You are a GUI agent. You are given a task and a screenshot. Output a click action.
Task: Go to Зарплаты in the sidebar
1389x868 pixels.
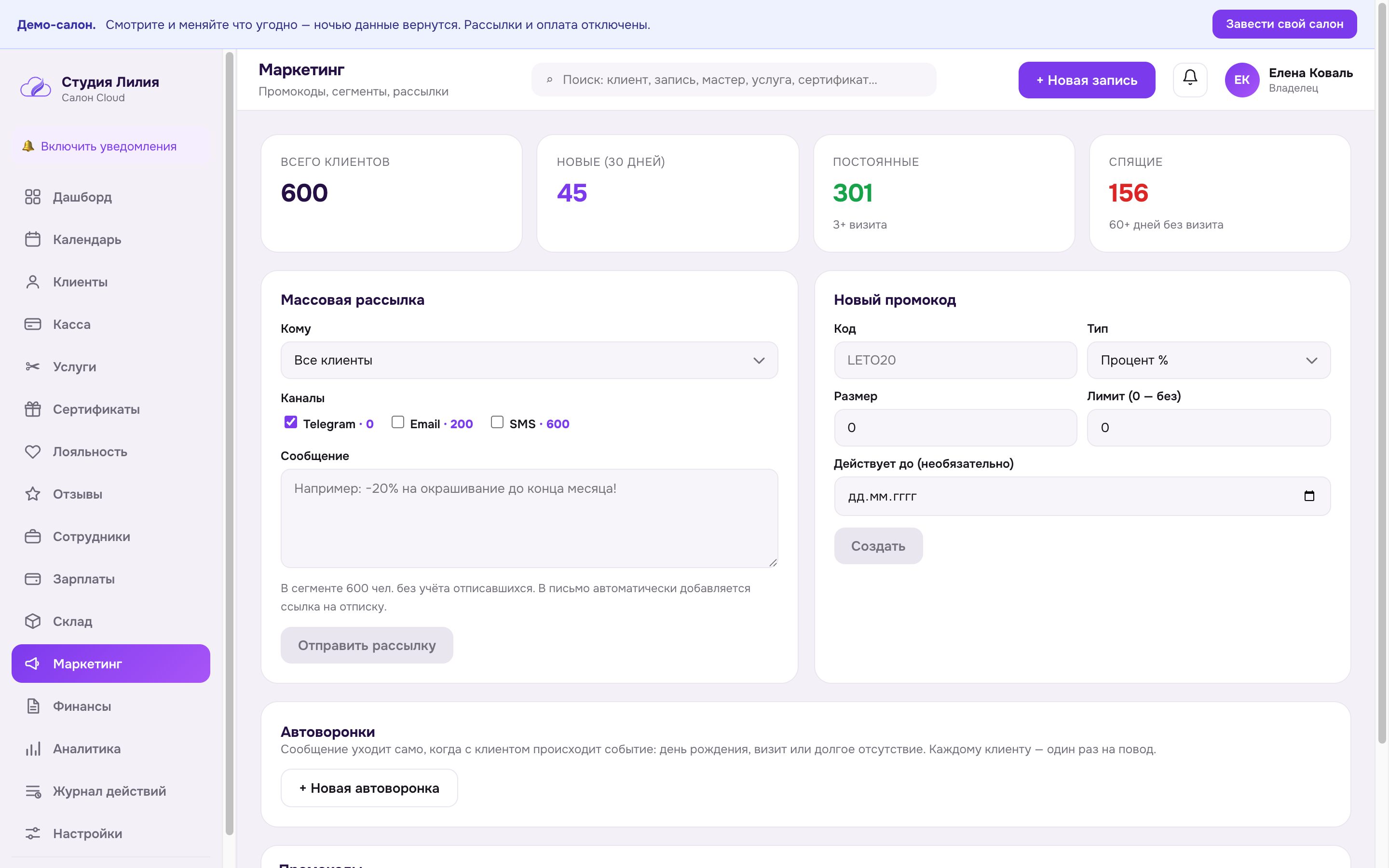pyautogui.click(x=111, y=579)
